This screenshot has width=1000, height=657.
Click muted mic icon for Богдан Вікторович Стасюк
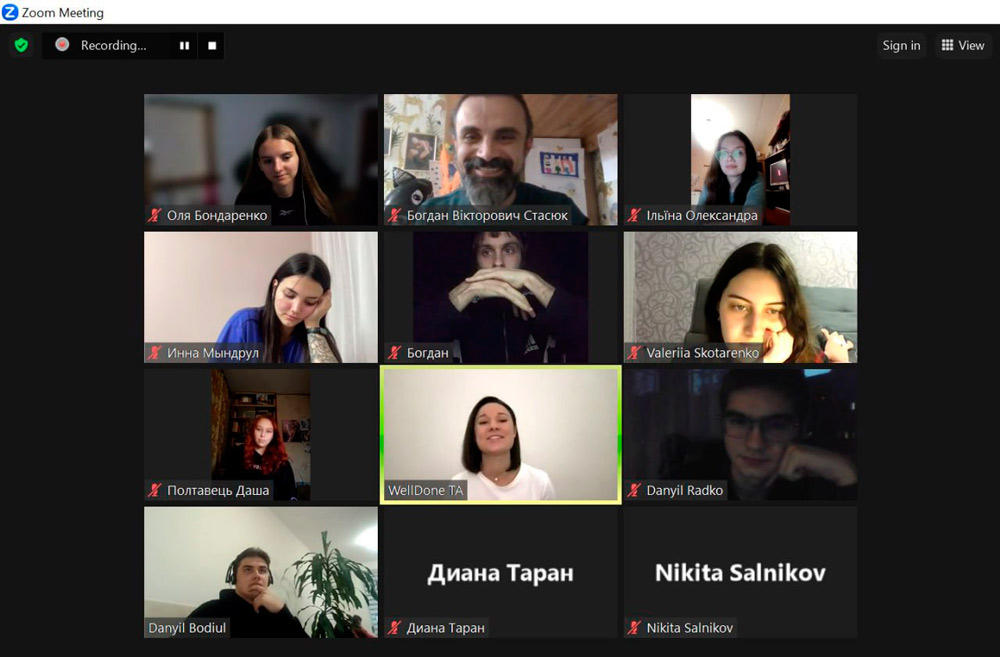click(394, 215)
